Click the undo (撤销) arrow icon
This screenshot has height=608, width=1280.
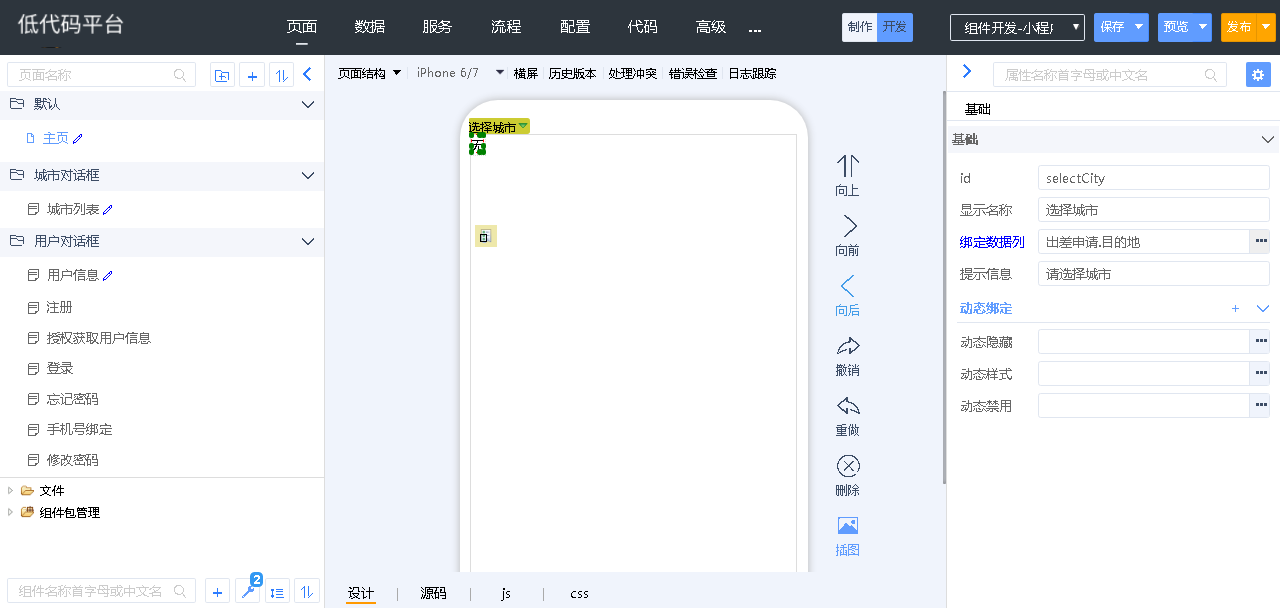848,347
